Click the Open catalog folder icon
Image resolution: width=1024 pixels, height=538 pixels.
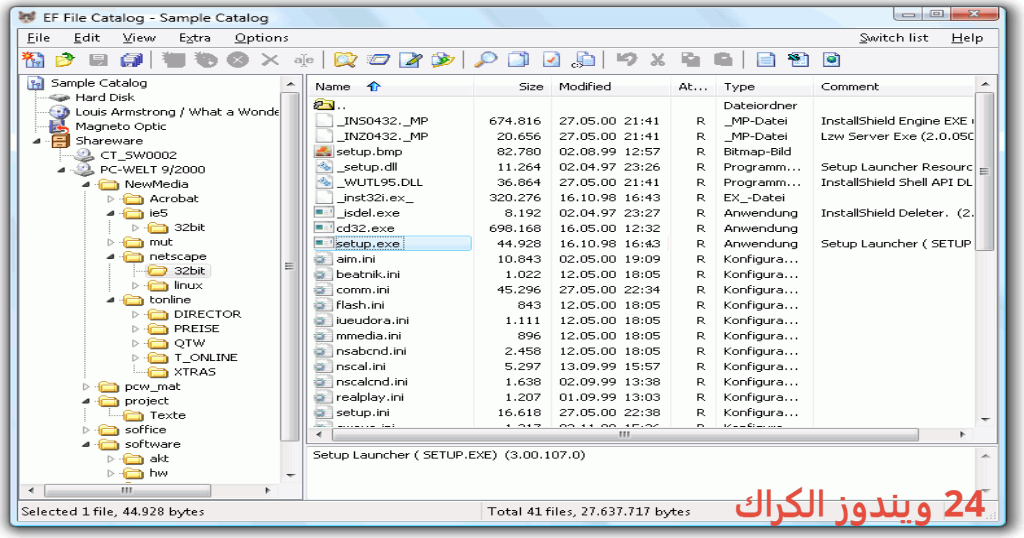pyautogui.click(x=65, y=60)
